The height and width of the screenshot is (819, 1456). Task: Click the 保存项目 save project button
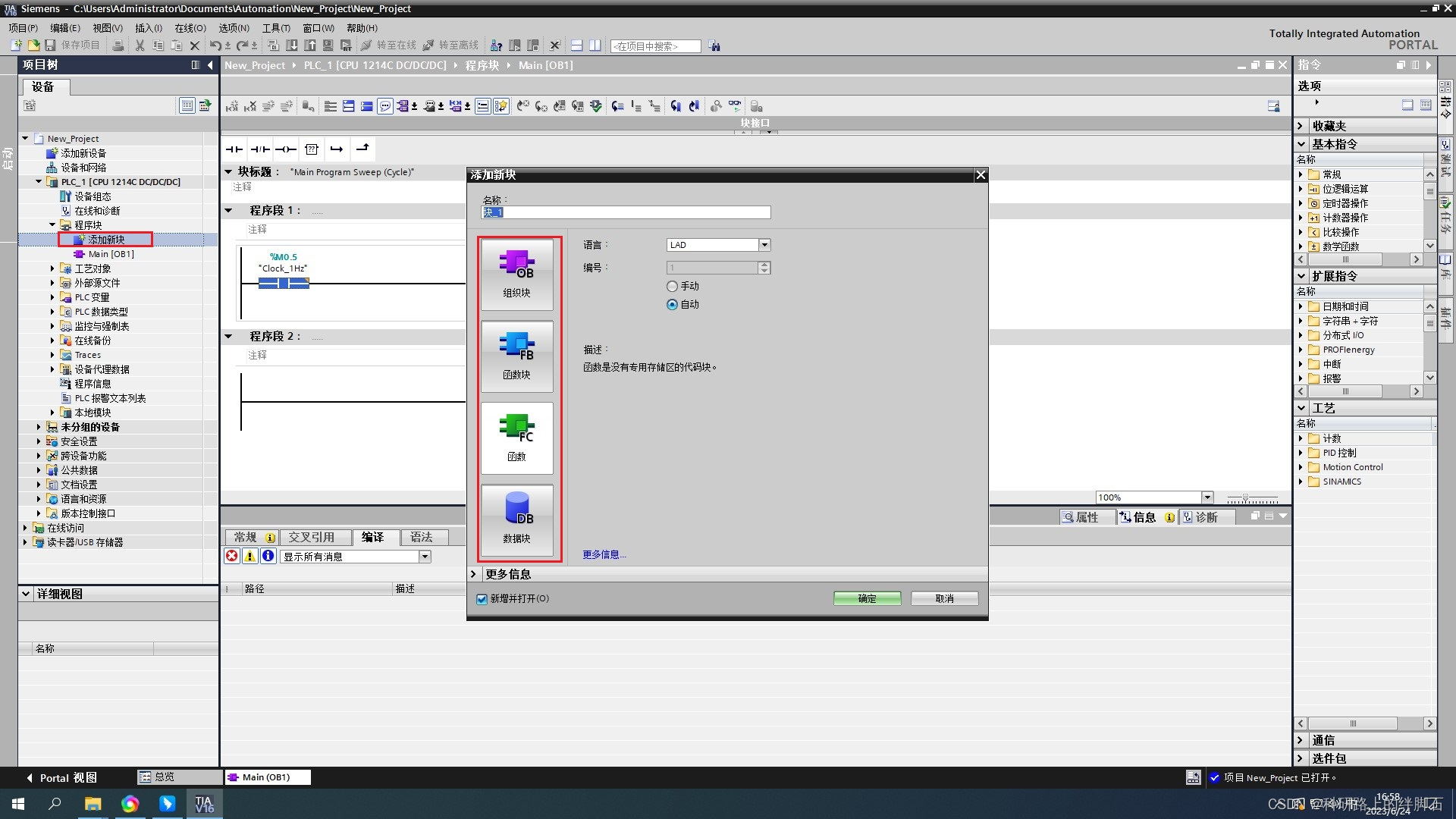[x=73, y=45]
